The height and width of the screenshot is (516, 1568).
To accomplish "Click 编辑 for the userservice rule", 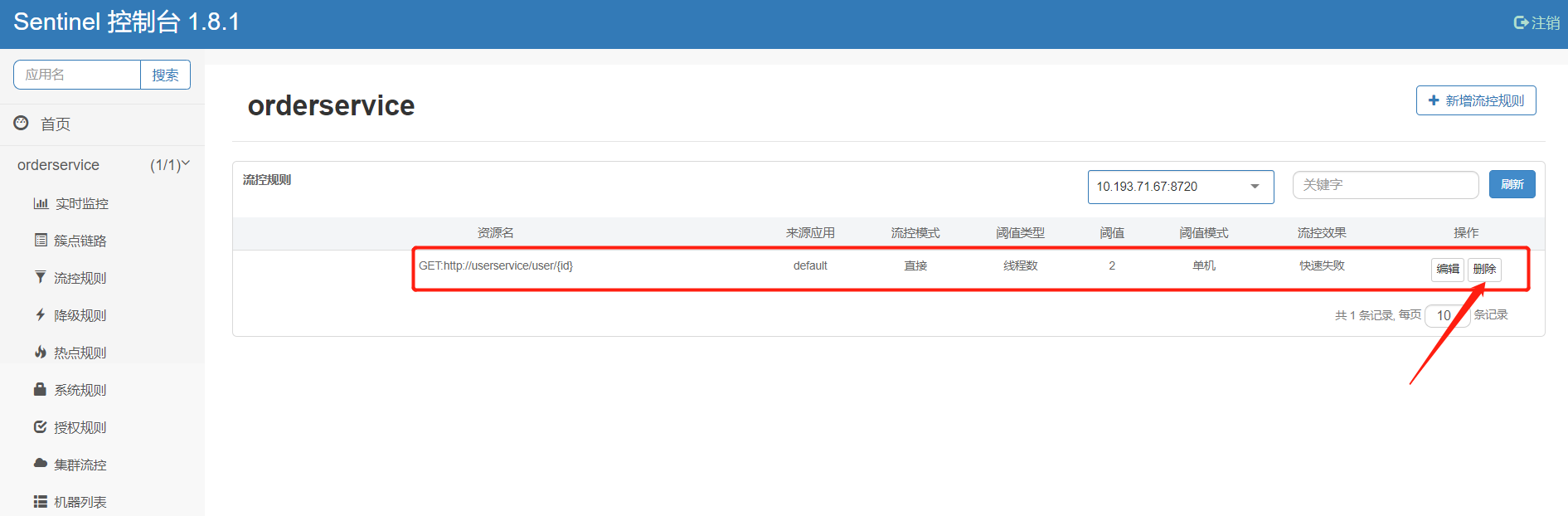I will pos(1448,270).
